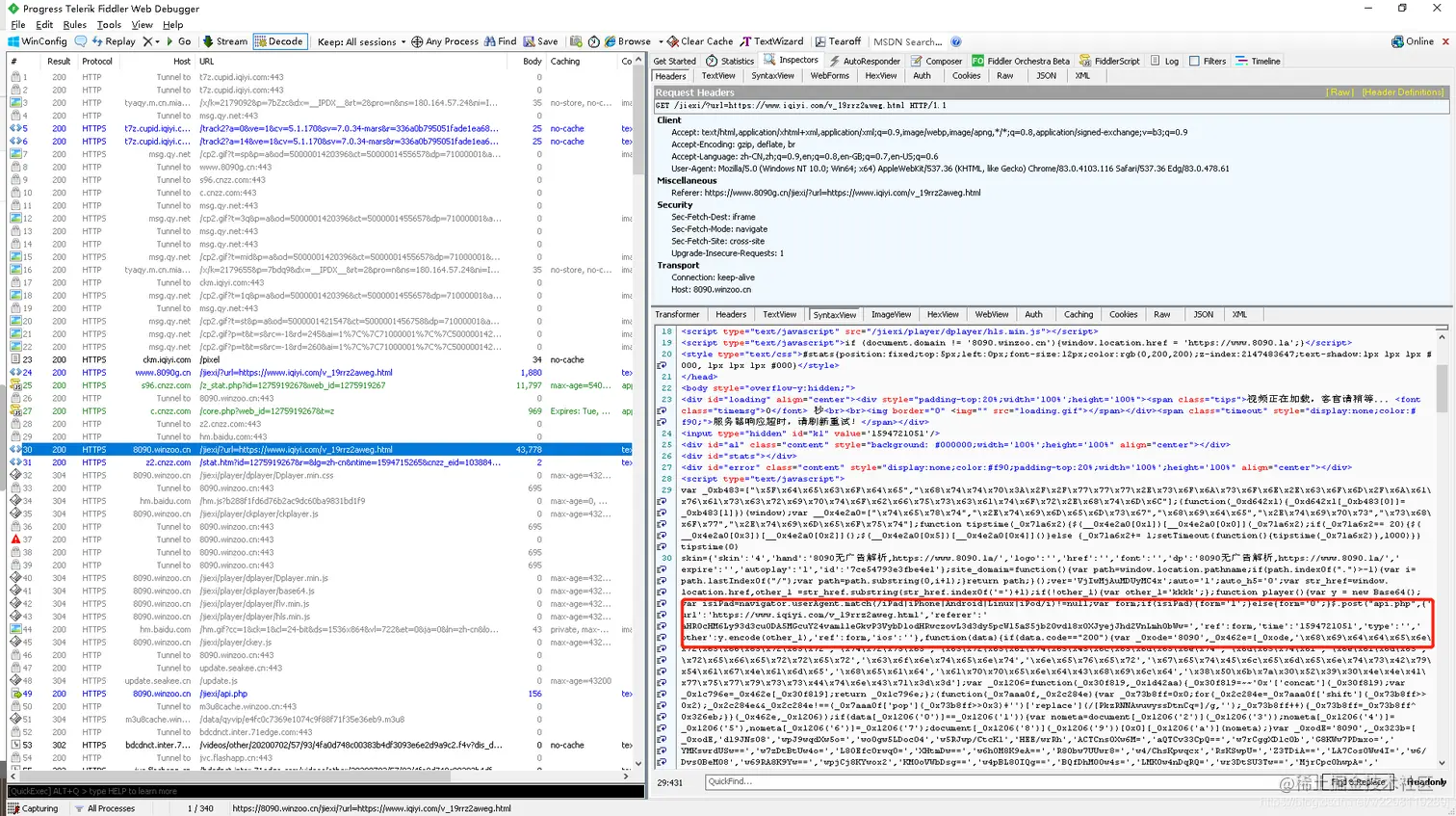Focus the MSDN Search field
The height and width of the screenshot is (816, 1456).
click(907, 41)
